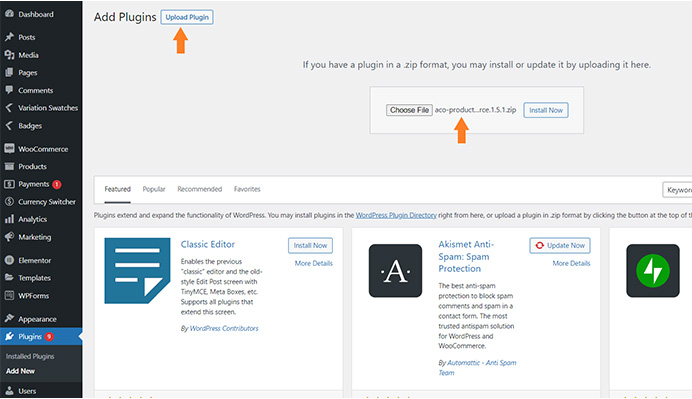Click the Currency Switcher icon
This screenshot has height=399, width=692.
[x=9, y=201]
